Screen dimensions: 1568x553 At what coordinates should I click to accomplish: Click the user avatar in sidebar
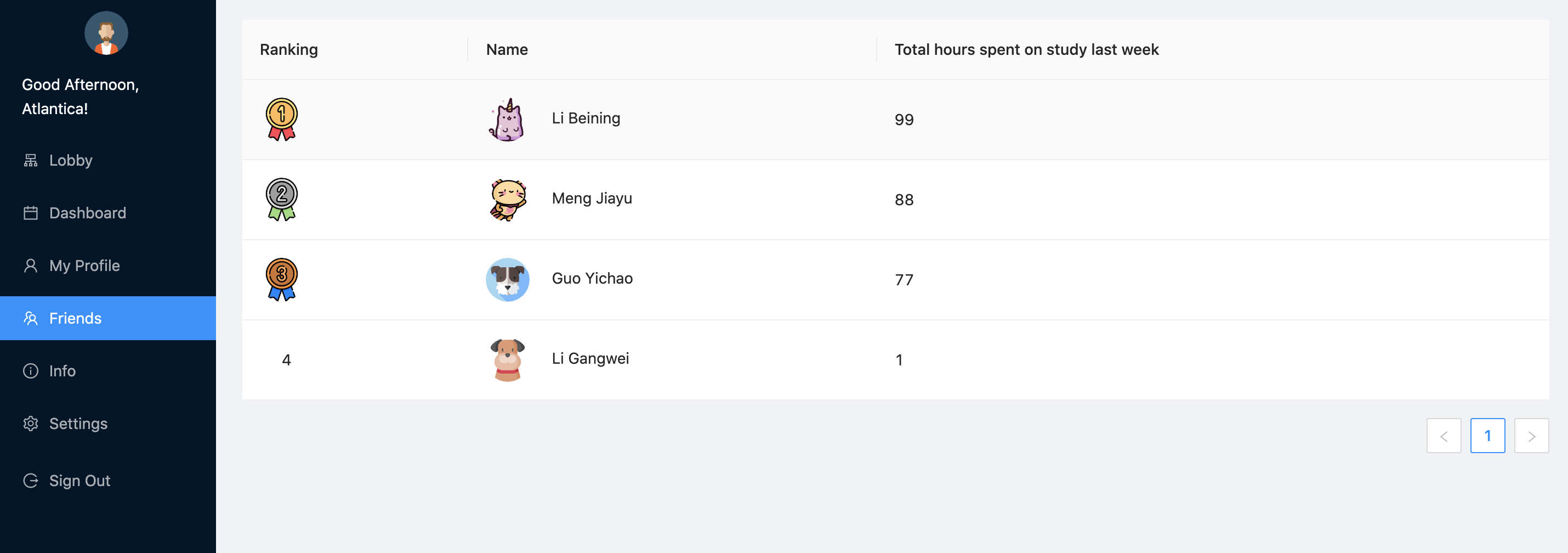[106, 33]
